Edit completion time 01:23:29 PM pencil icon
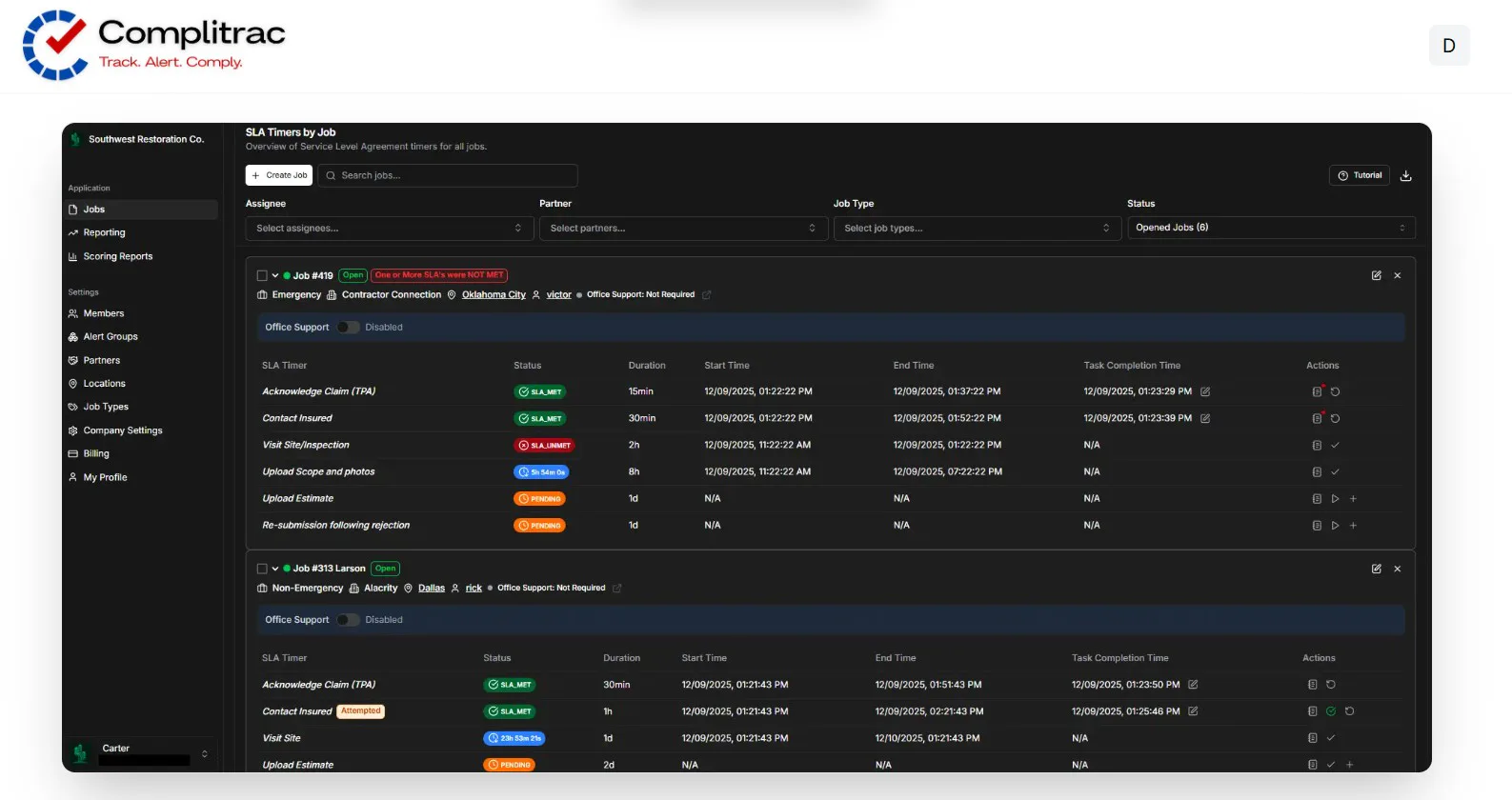 point(1205,391)
